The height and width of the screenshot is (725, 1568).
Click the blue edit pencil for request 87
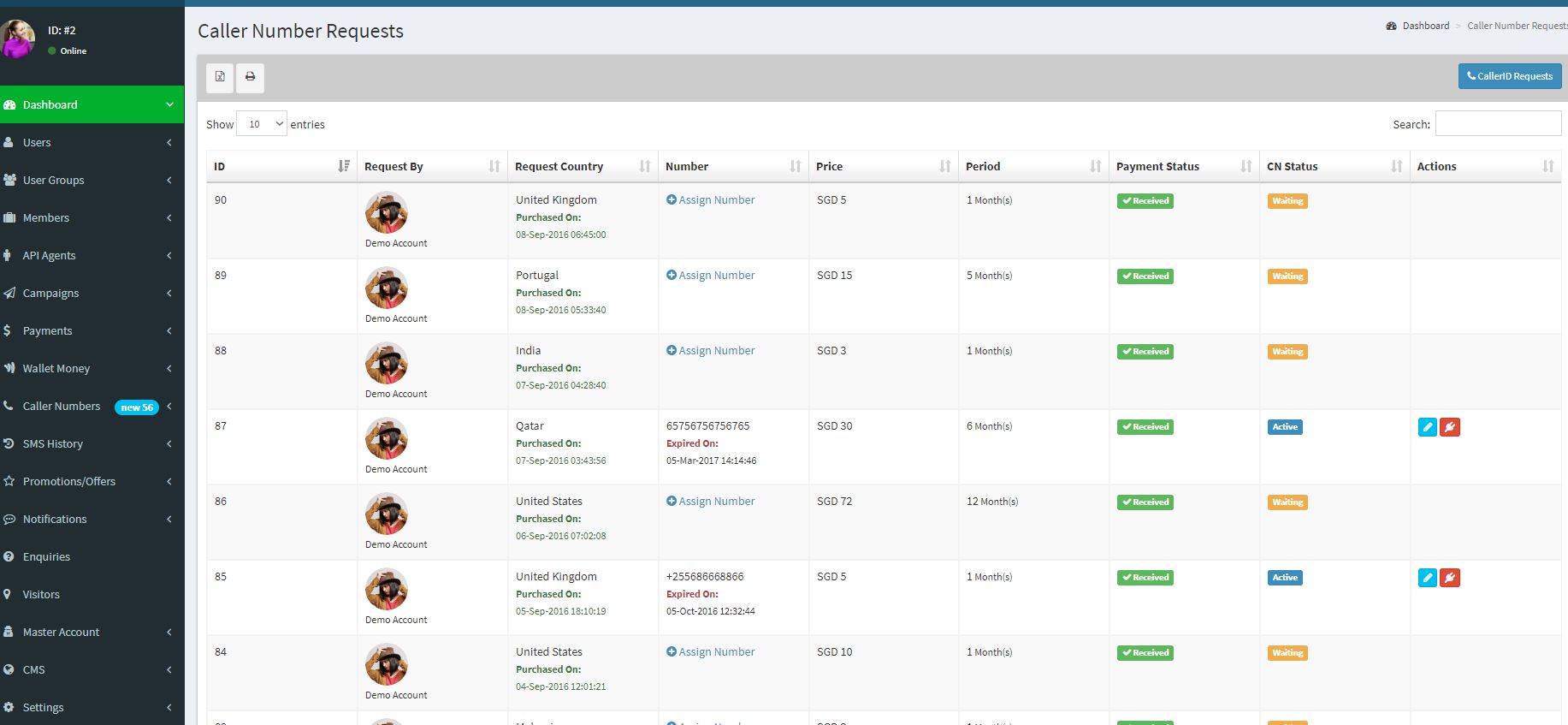(x=1427, y=427)
